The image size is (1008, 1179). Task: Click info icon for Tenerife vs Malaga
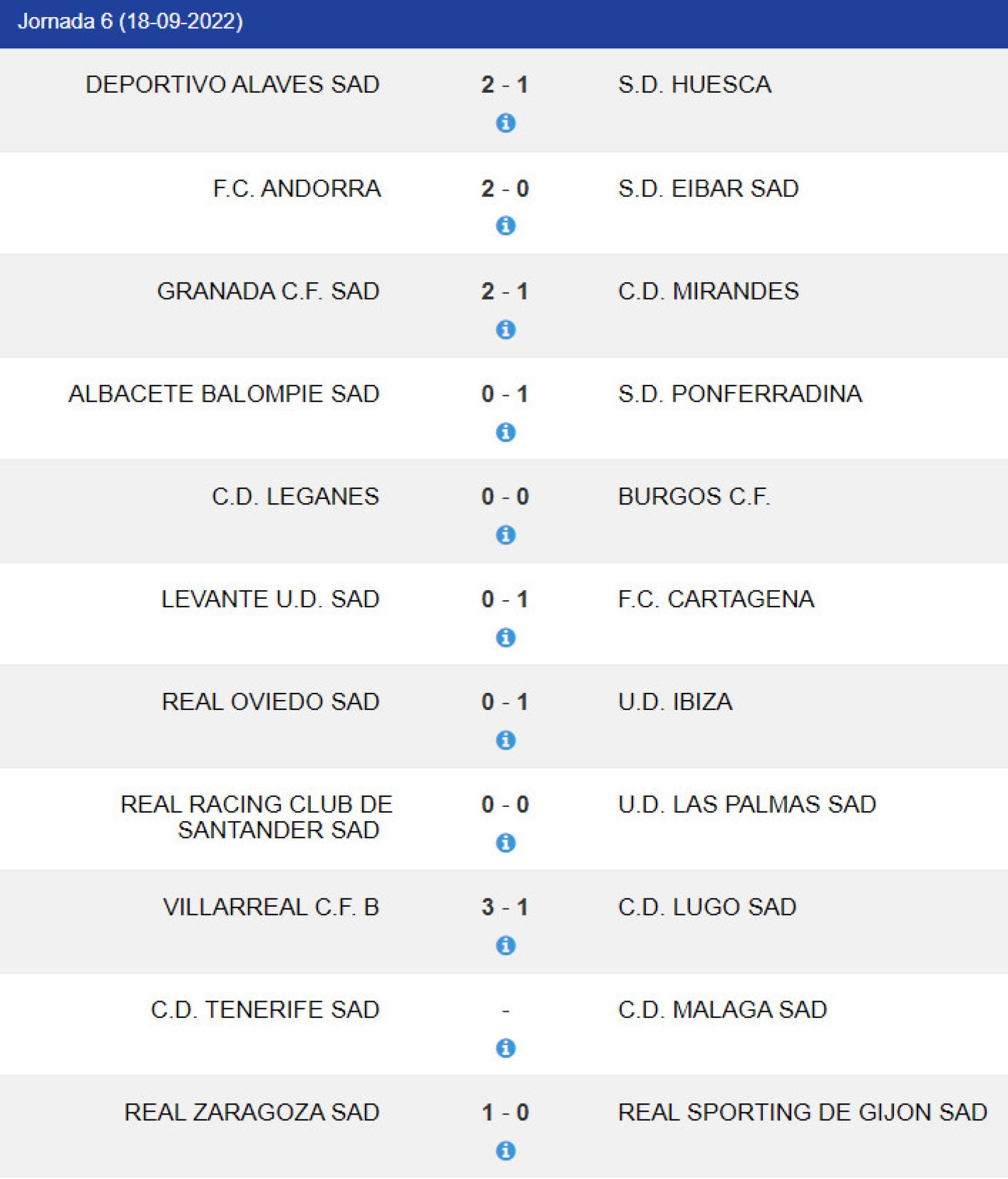coord(505,1048)
